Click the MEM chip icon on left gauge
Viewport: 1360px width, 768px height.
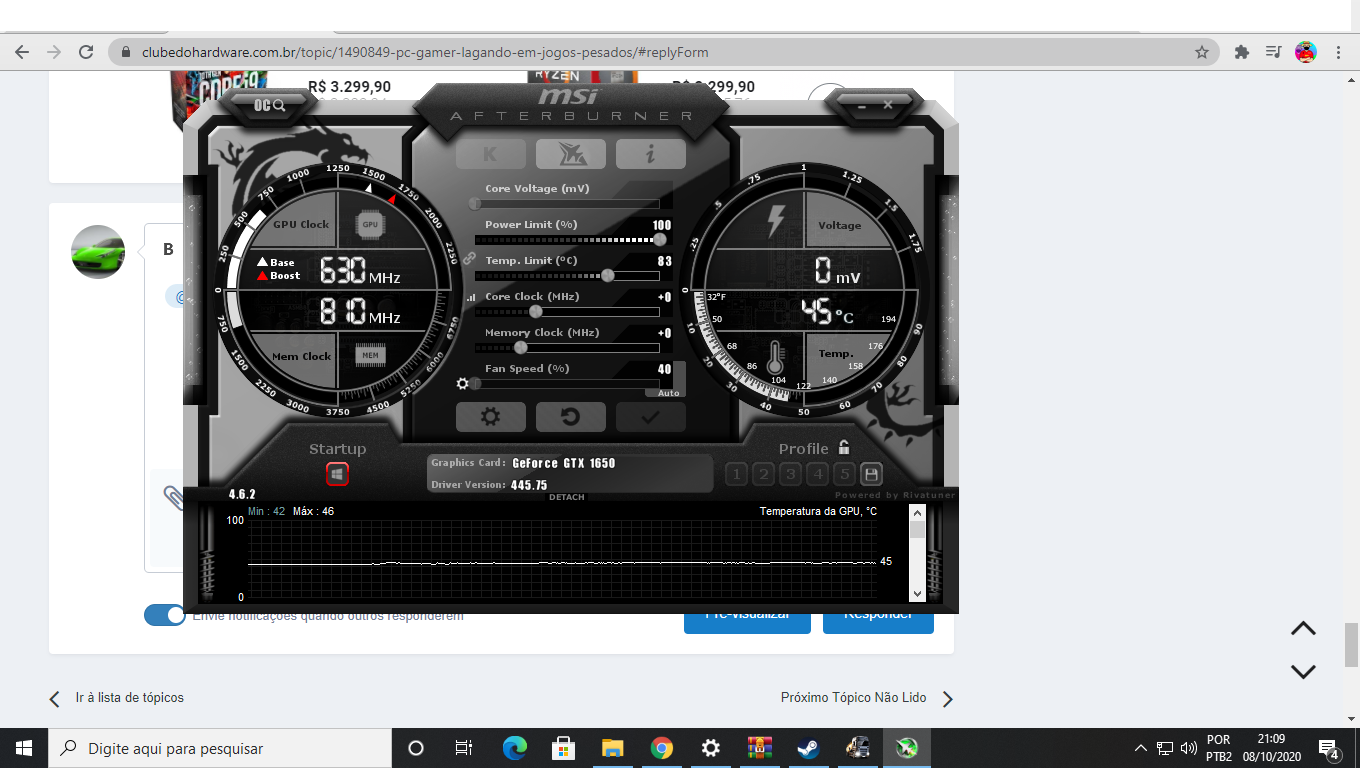[370, 355]
